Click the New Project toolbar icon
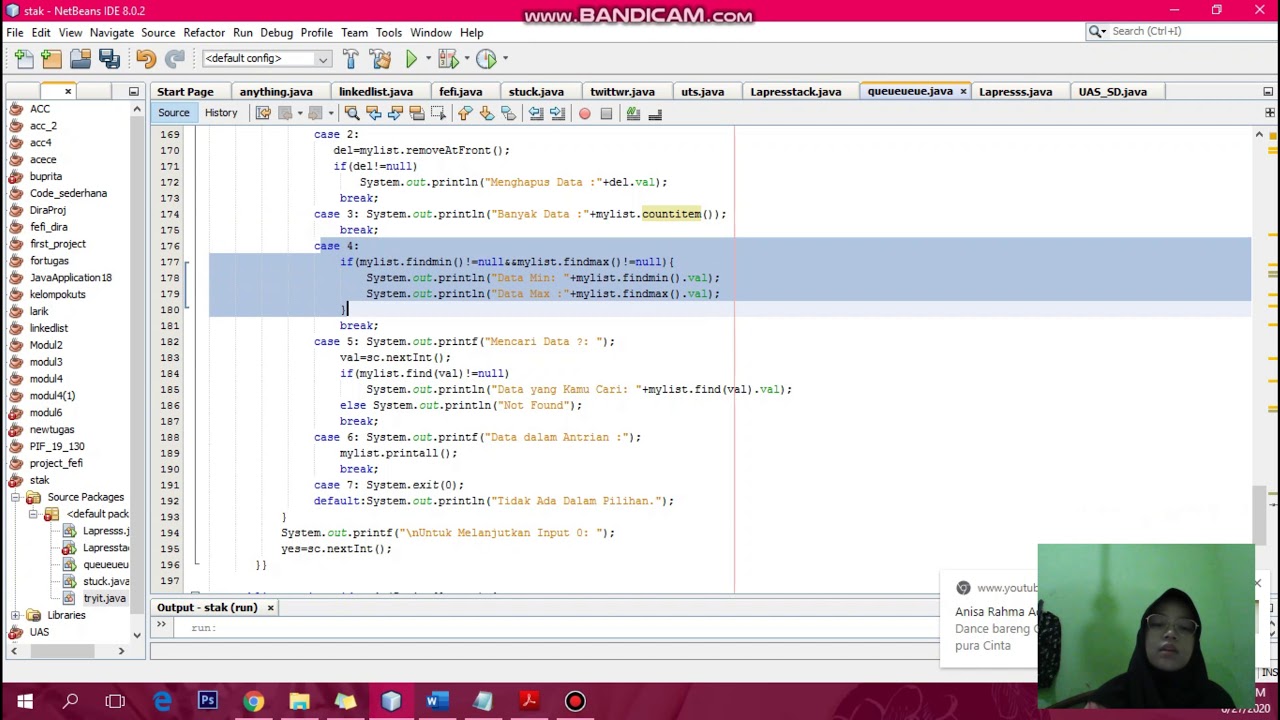Screen dimensions: 1280x720 point(52,59)
